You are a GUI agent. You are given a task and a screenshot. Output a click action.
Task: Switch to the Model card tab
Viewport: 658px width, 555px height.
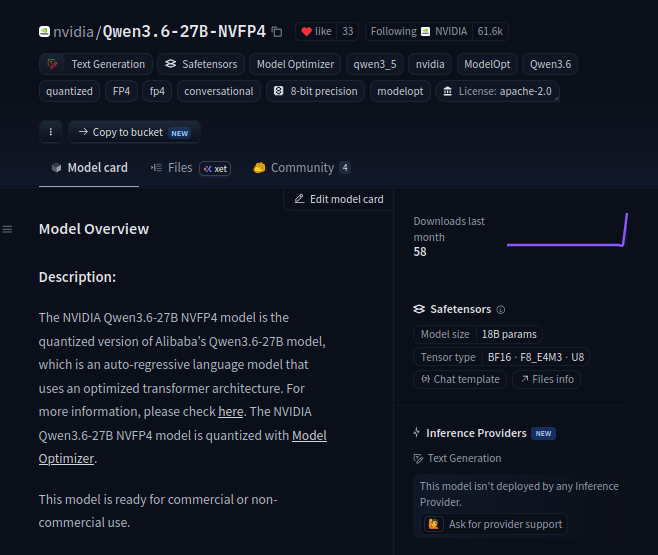[x=89, y=168]
